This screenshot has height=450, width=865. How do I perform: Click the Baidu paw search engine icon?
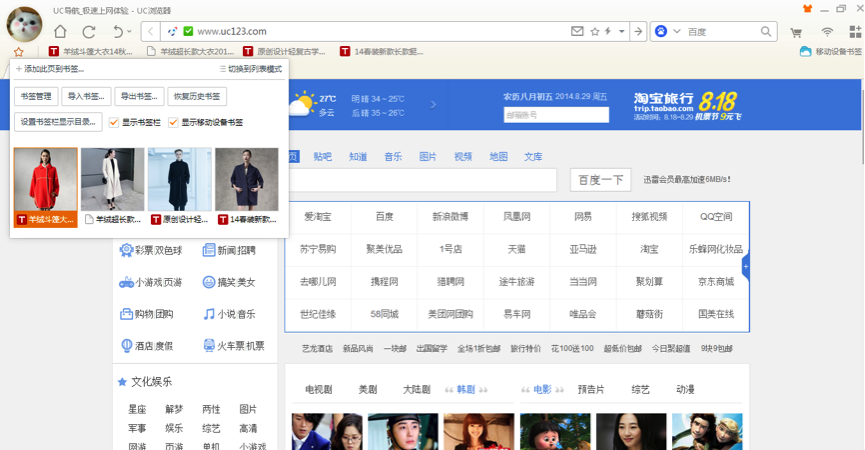661,31
